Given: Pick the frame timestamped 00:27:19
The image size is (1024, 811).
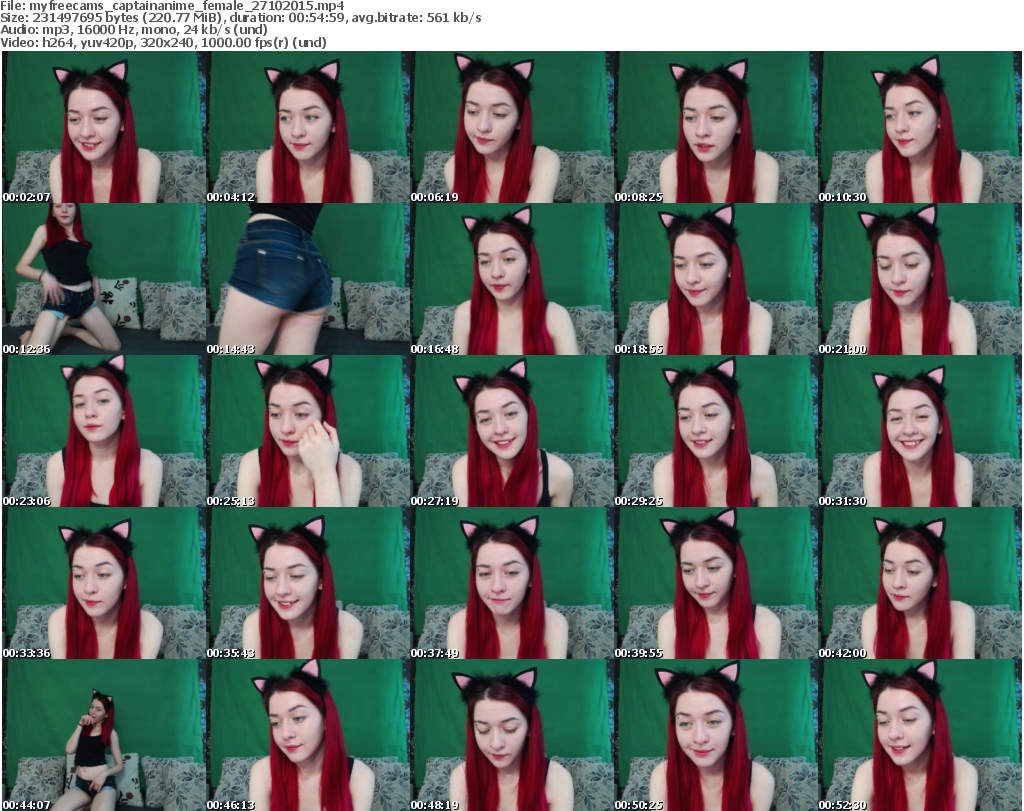Looking at the screenshot, I should [512, 432].
